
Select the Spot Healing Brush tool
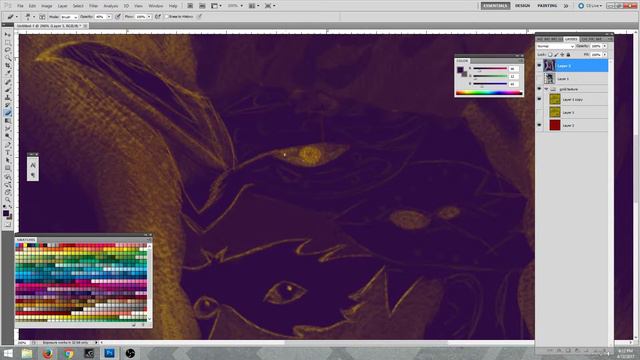click(7, 82)
